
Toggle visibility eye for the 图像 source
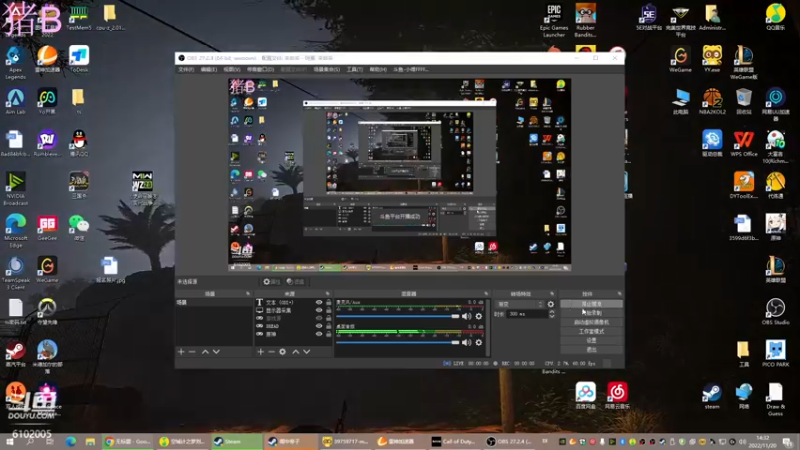click(x=319, y=334)
